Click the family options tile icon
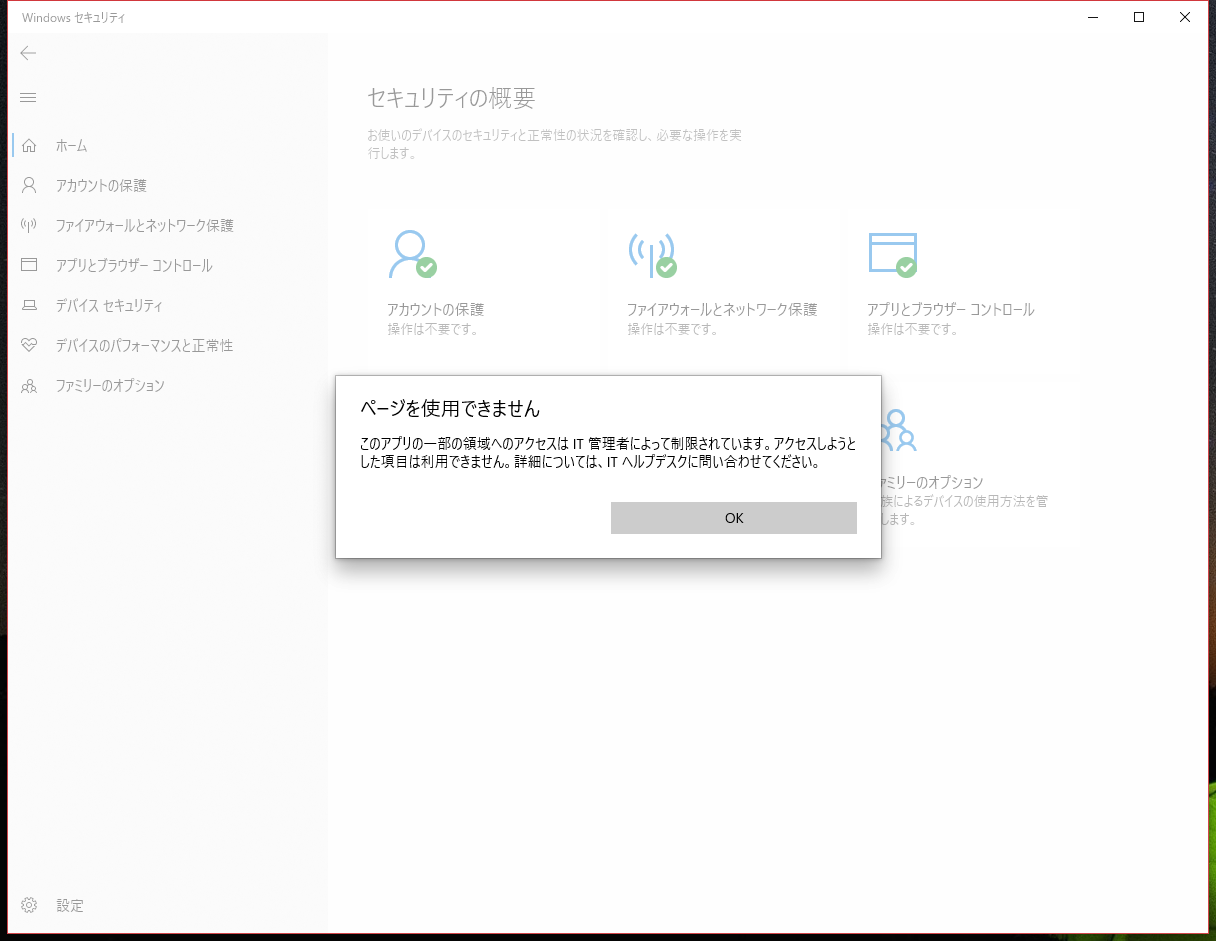 (898, 430)
